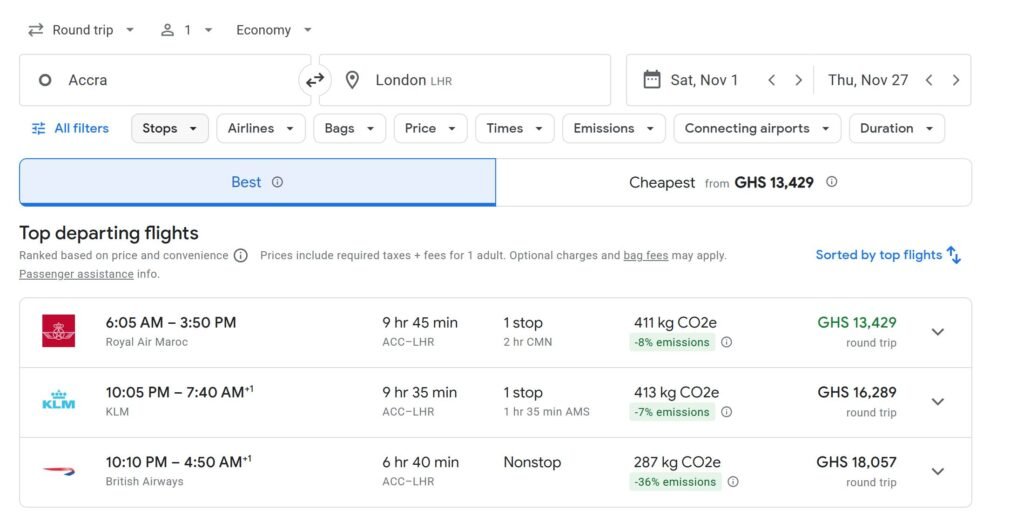The image size is (1024, 516).
Task: Open the bag fees link
Action: [x=646, y=255]
